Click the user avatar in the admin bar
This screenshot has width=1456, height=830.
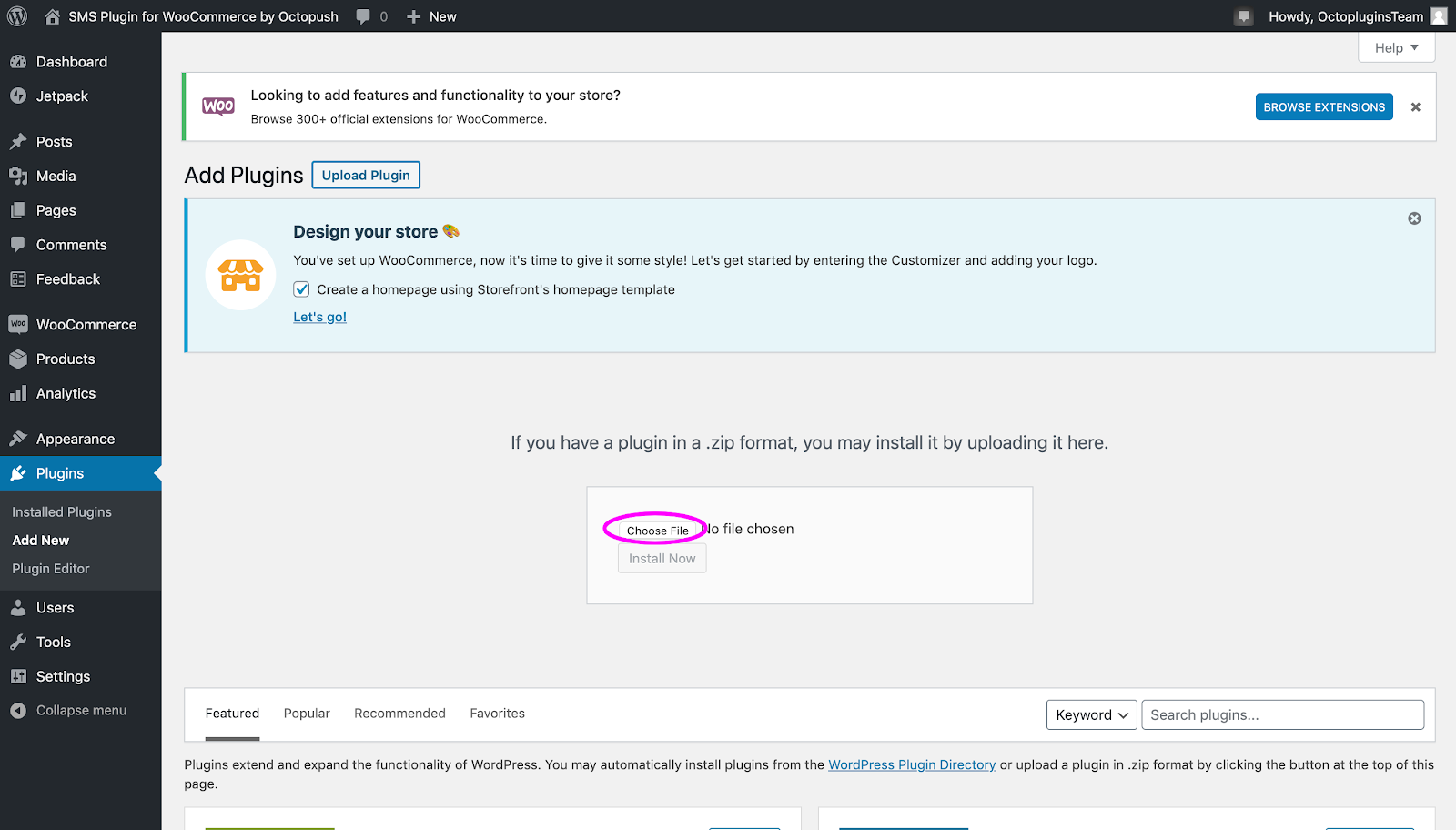[1439, 16]
